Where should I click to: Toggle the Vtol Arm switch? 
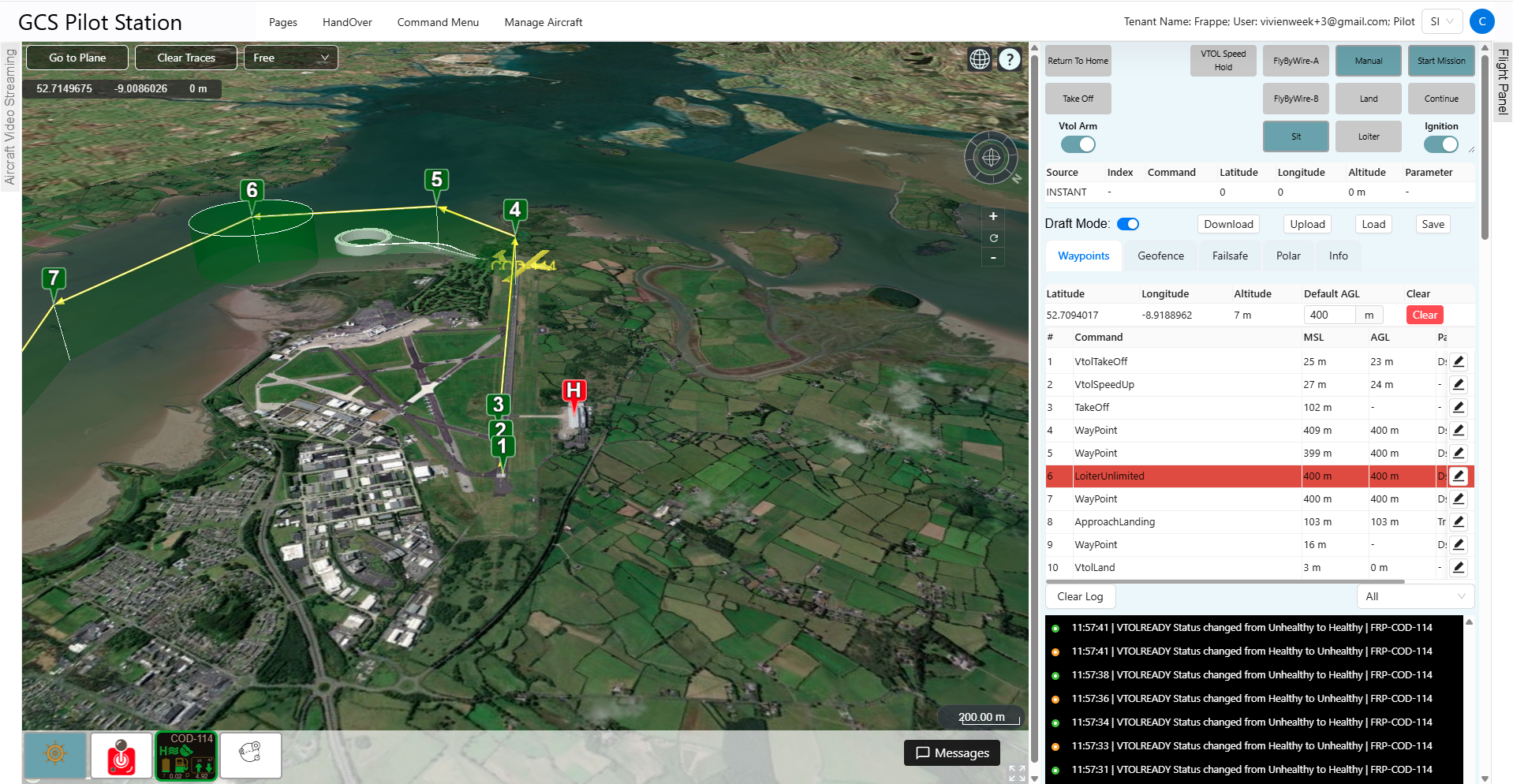coord(1078,144)
